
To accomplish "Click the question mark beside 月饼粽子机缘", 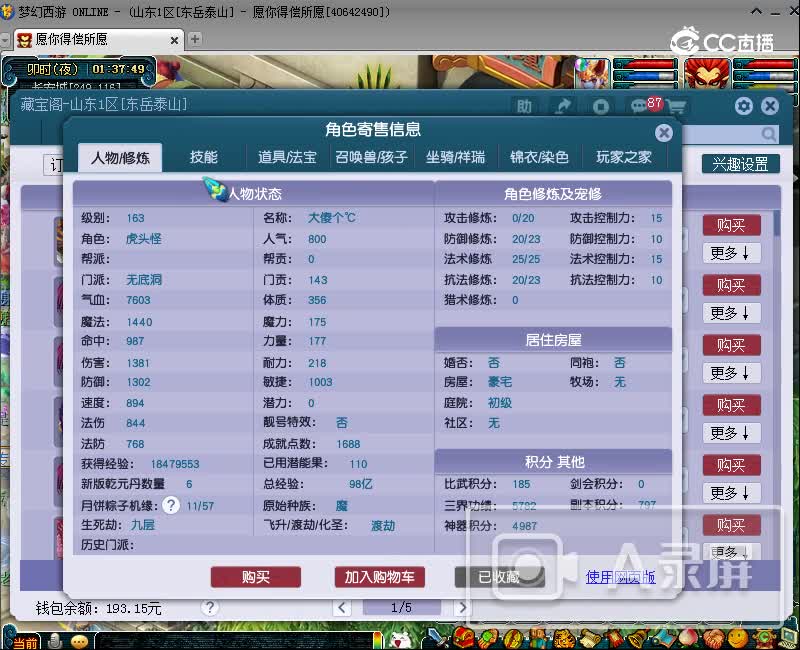I will click(x=171, y=505).
